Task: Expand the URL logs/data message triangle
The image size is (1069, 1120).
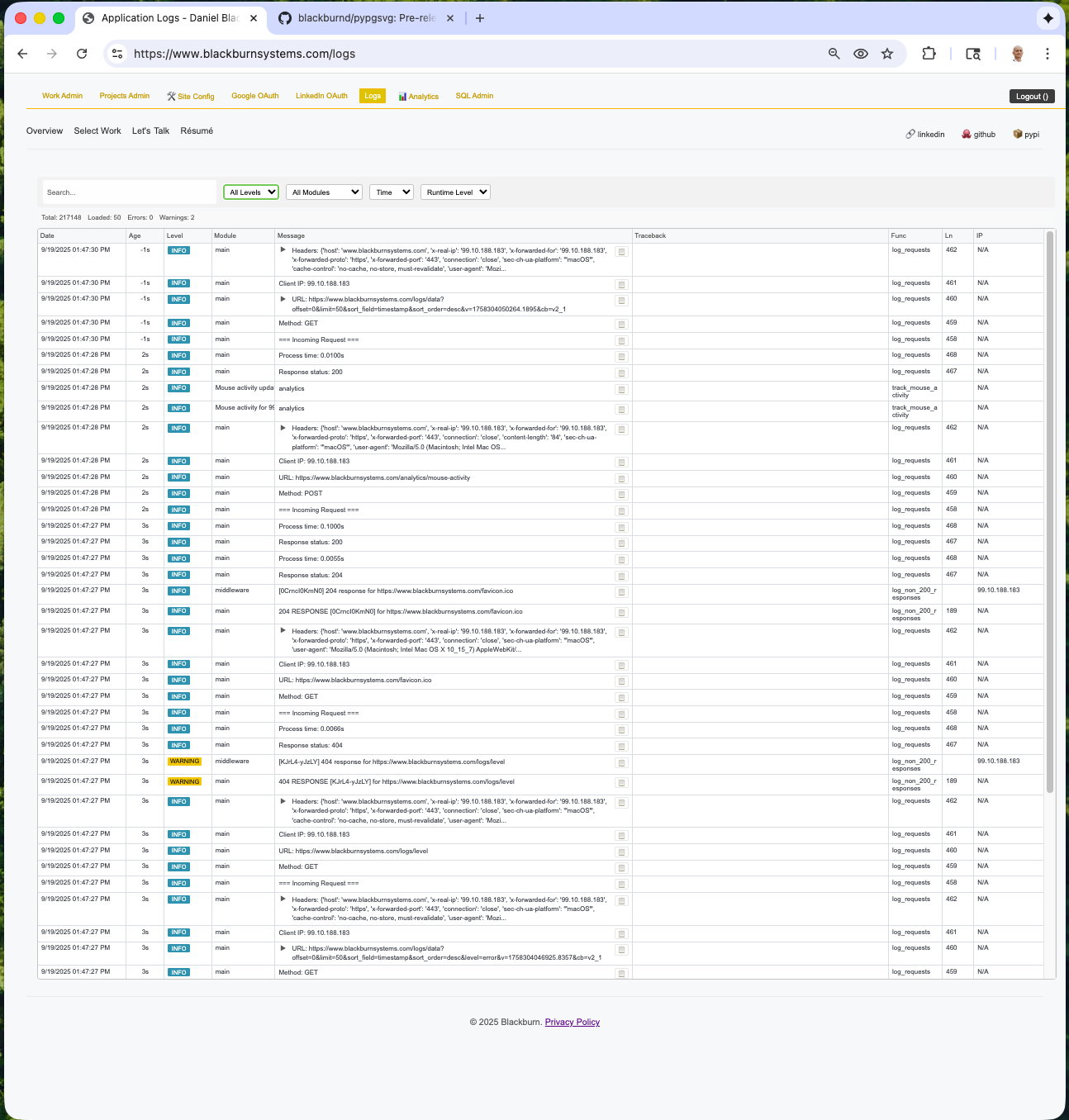Action: click(283, 299)
